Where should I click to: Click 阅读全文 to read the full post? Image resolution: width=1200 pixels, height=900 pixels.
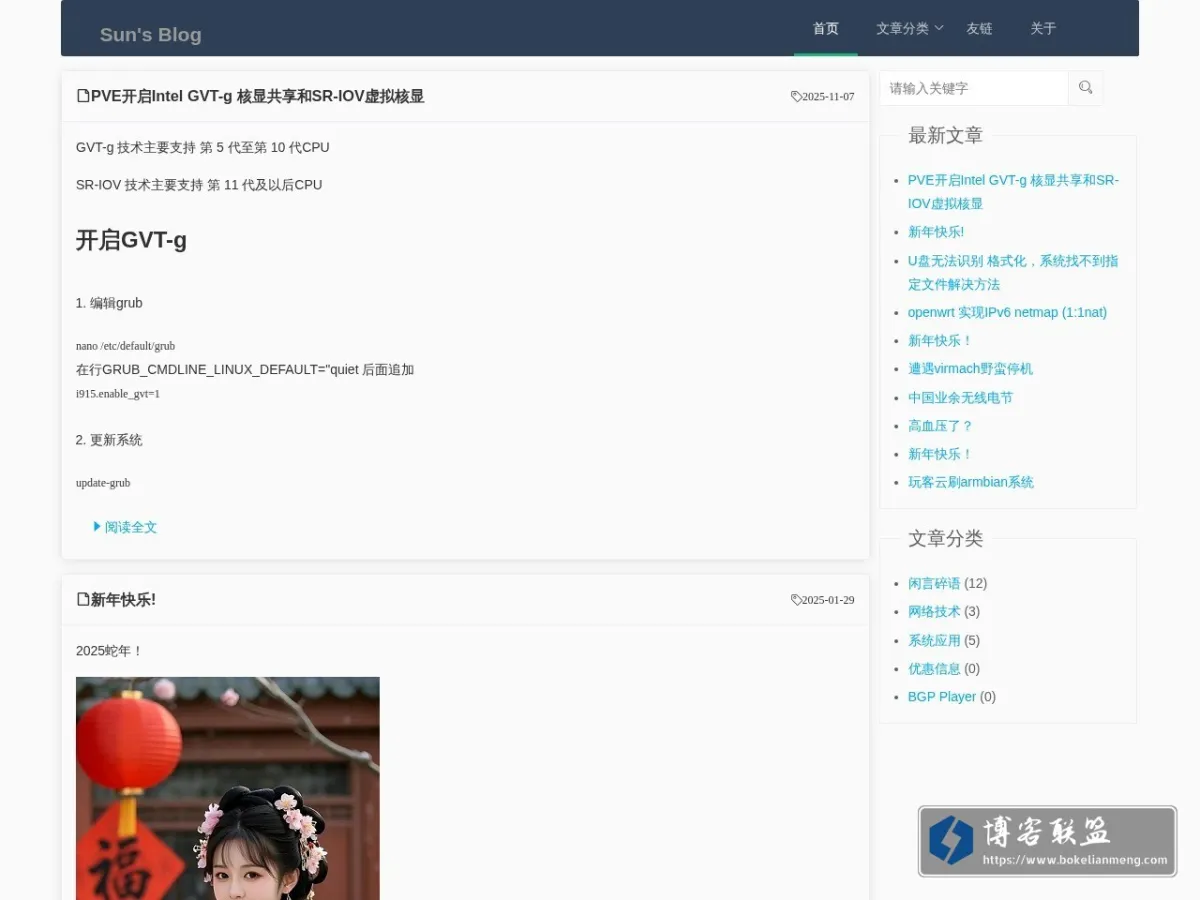(x=131, y=527)
